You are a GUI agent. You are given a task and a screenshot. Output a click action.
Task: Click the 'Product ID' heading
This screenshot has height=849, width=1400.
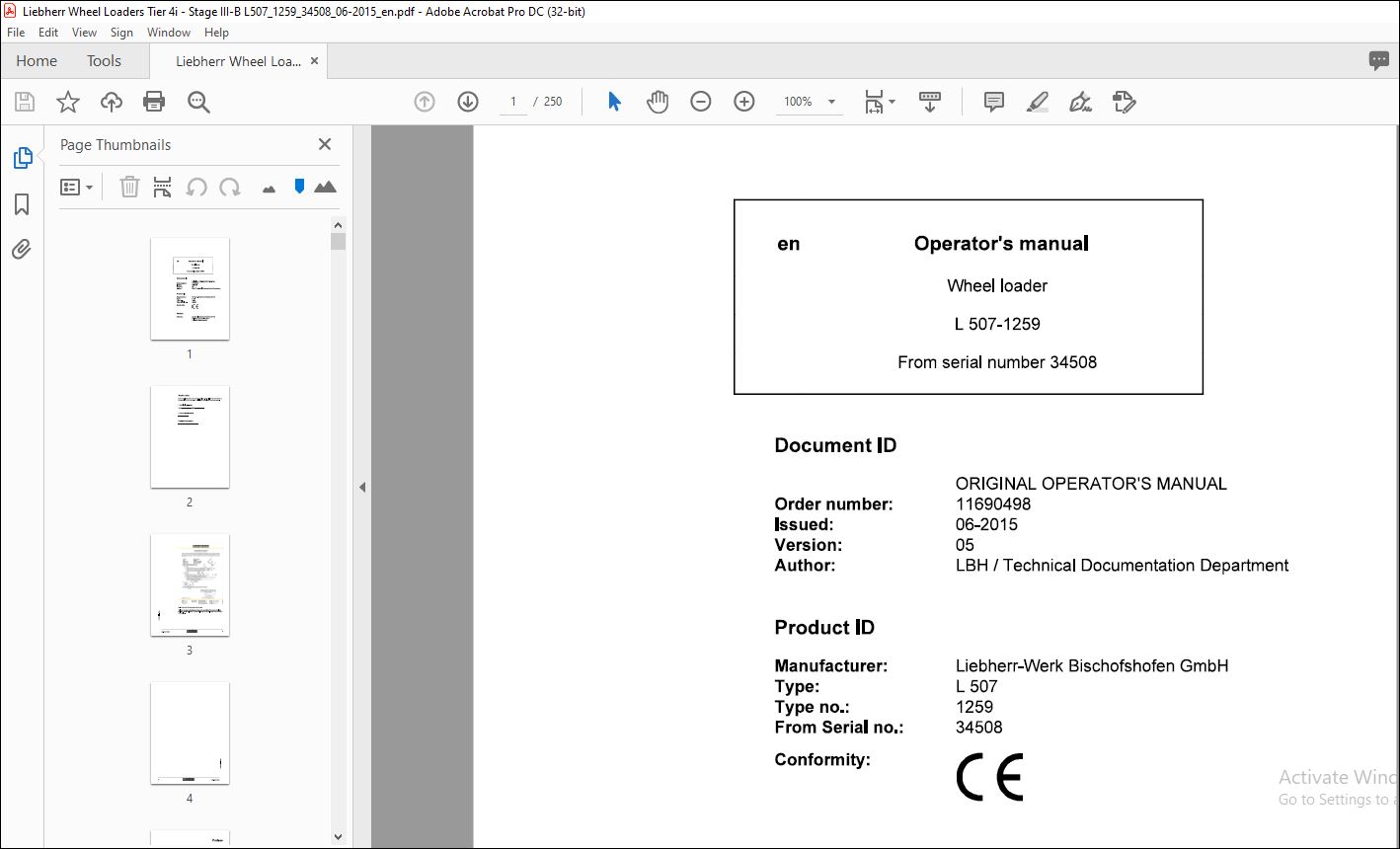coord(824,628)
